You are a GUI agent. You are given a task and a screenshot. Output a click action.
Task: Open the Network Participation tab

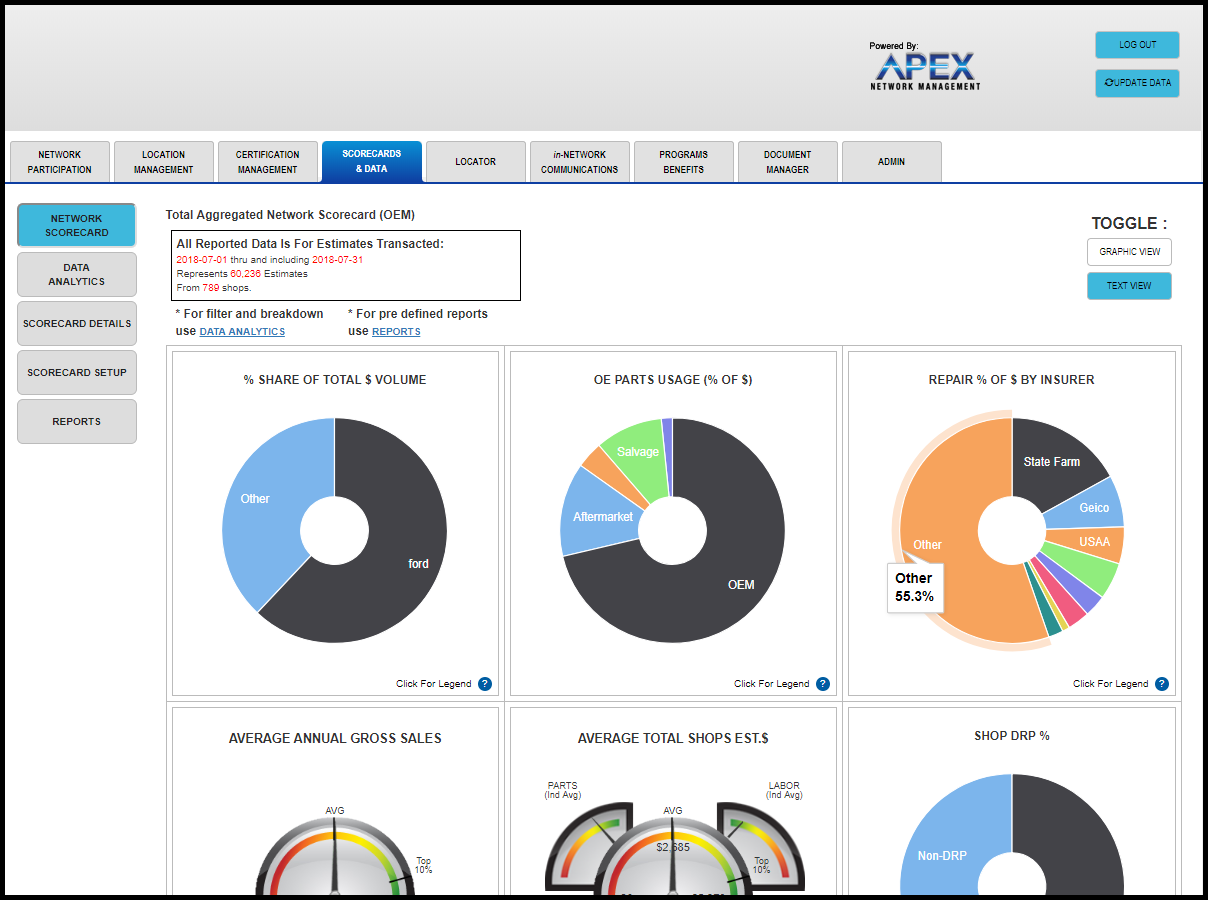(60, 162)
